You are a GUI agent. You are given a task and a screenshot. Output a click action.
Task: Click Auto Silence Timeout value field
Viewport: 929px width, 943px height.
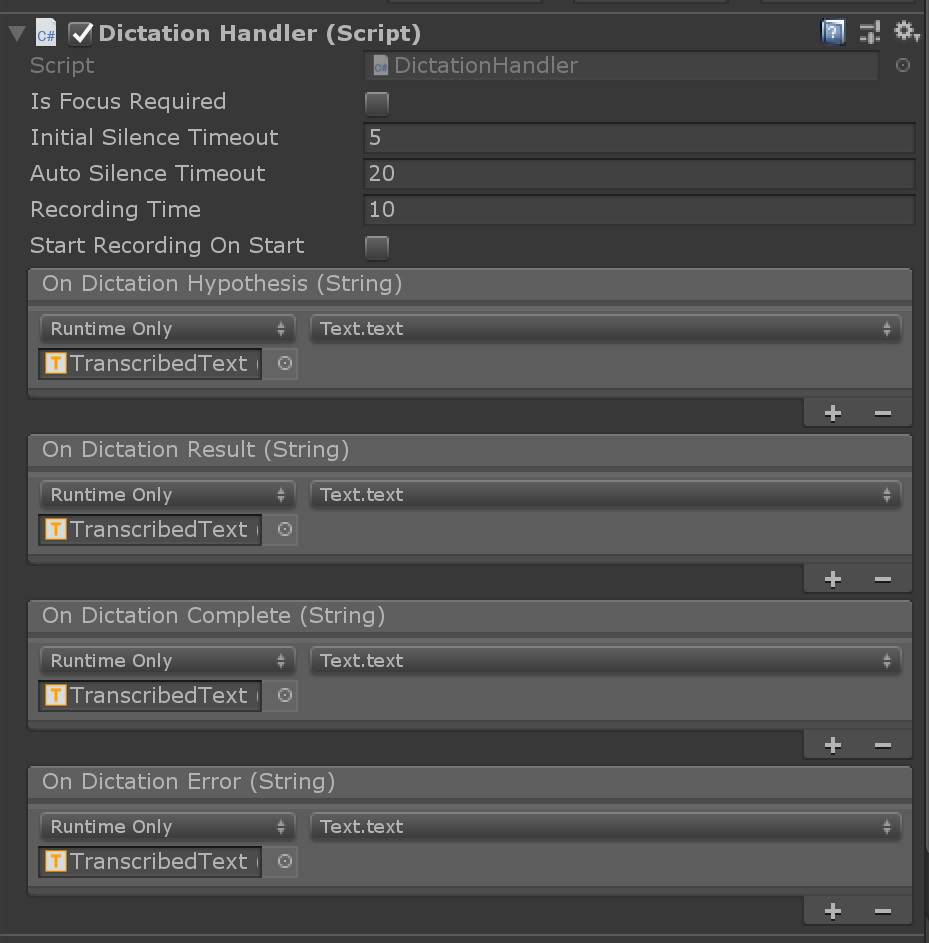(x=639, y=174)
